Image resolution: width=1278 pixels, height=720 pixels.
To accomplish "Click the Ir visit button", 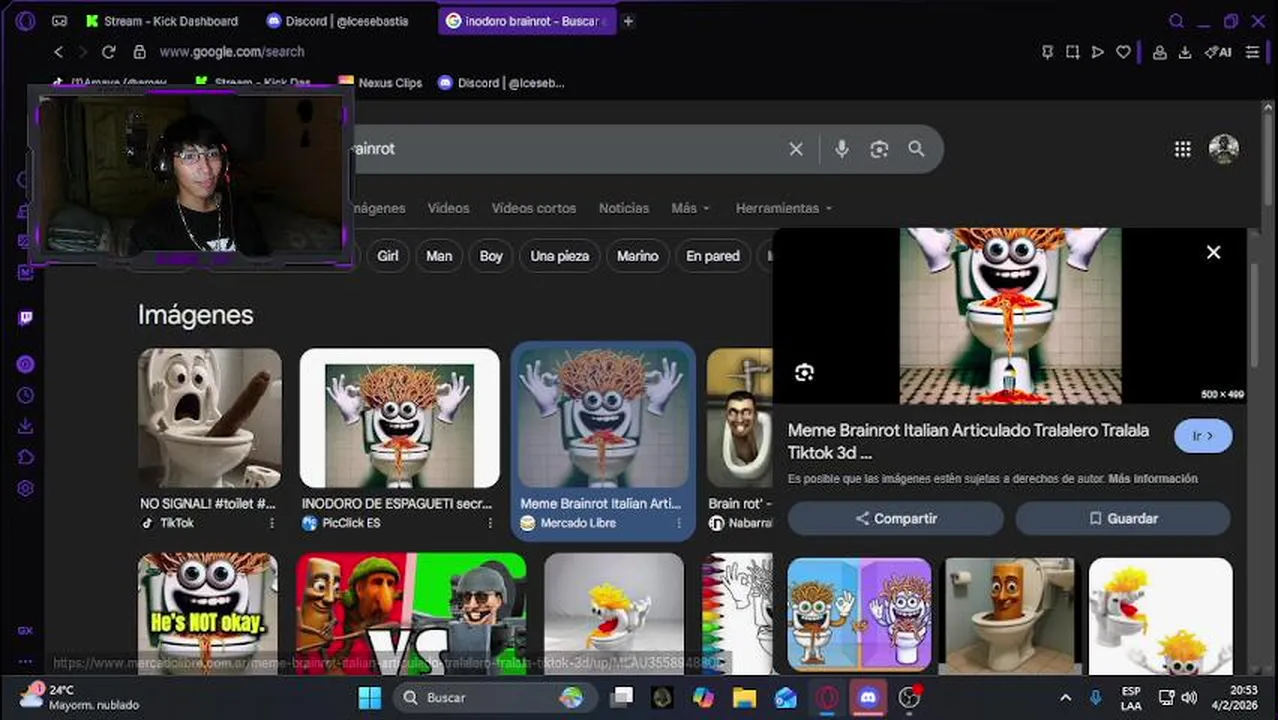I will (x=1203, y=436).
